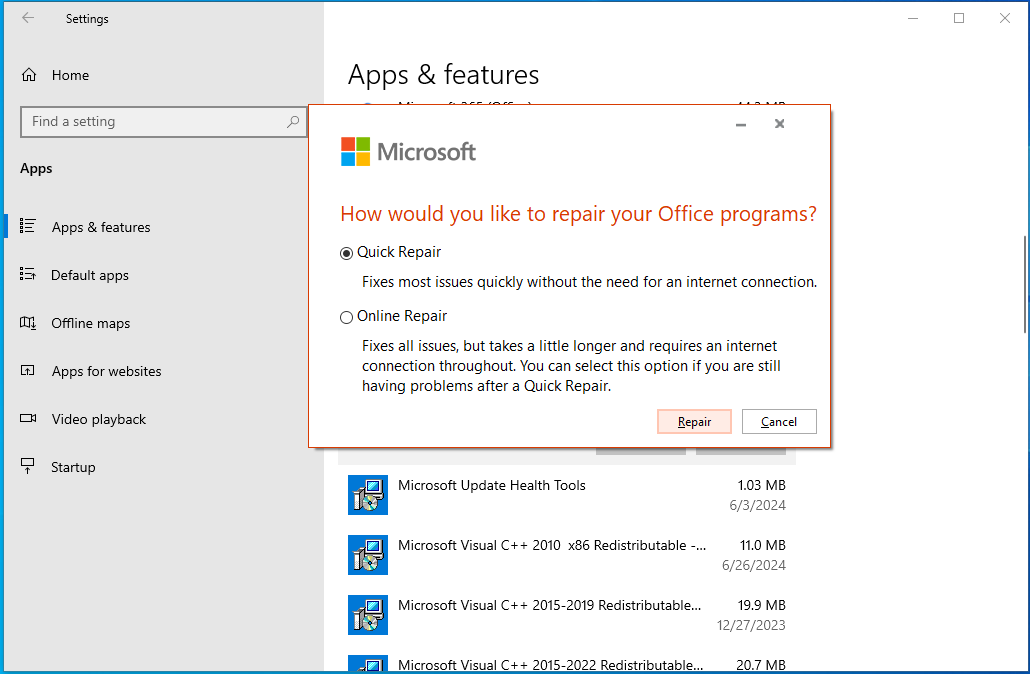Go back with the Settings arrow

click(x=28, y=18)
